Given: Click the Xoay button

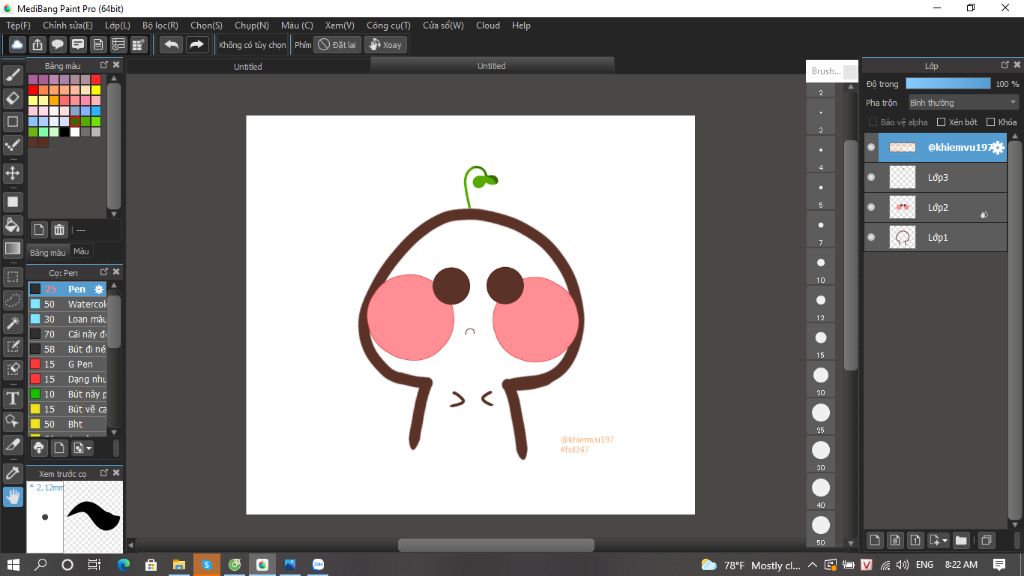Looking at the screenshot, I should click(386, 44).
